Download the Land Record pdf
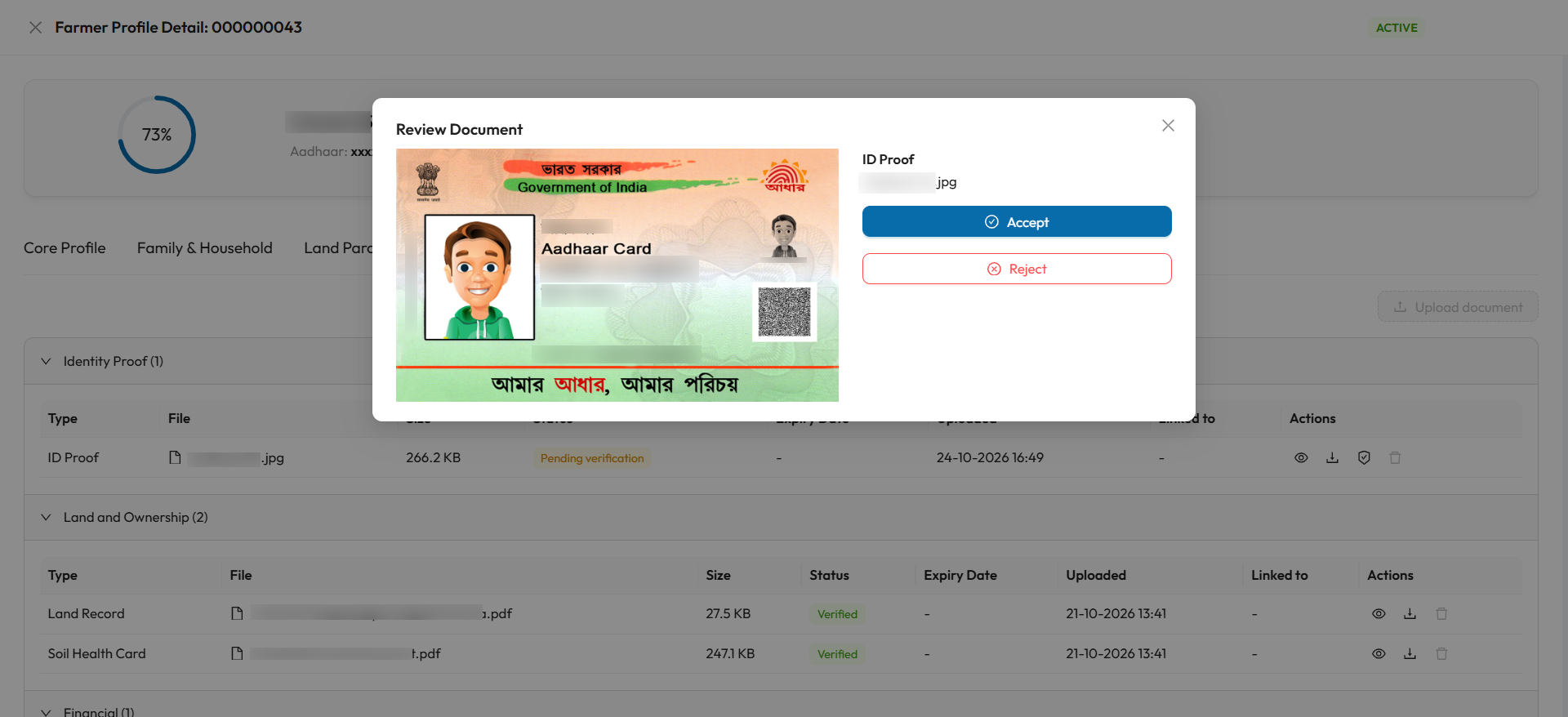Image resolution: width=1568 pixels, height=717 pixels. tap(1410, 614)
